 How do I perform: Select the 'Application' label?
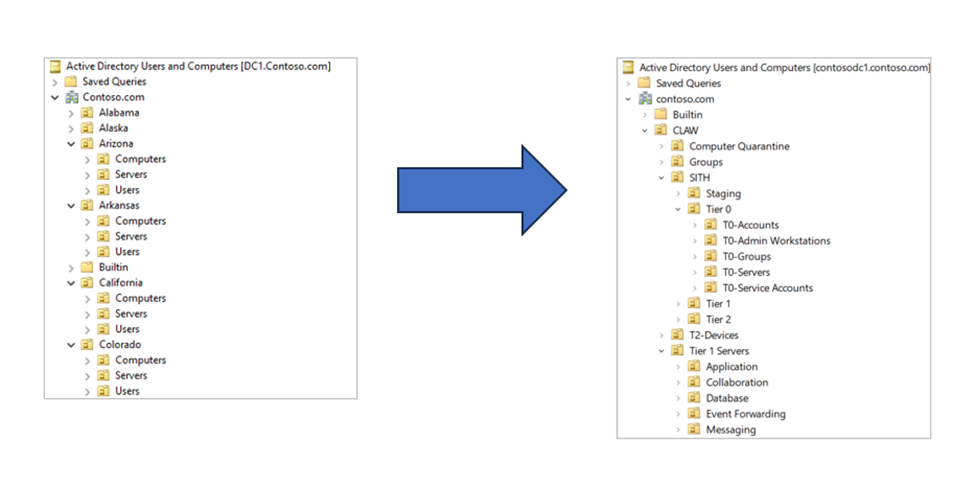(732, 367)
